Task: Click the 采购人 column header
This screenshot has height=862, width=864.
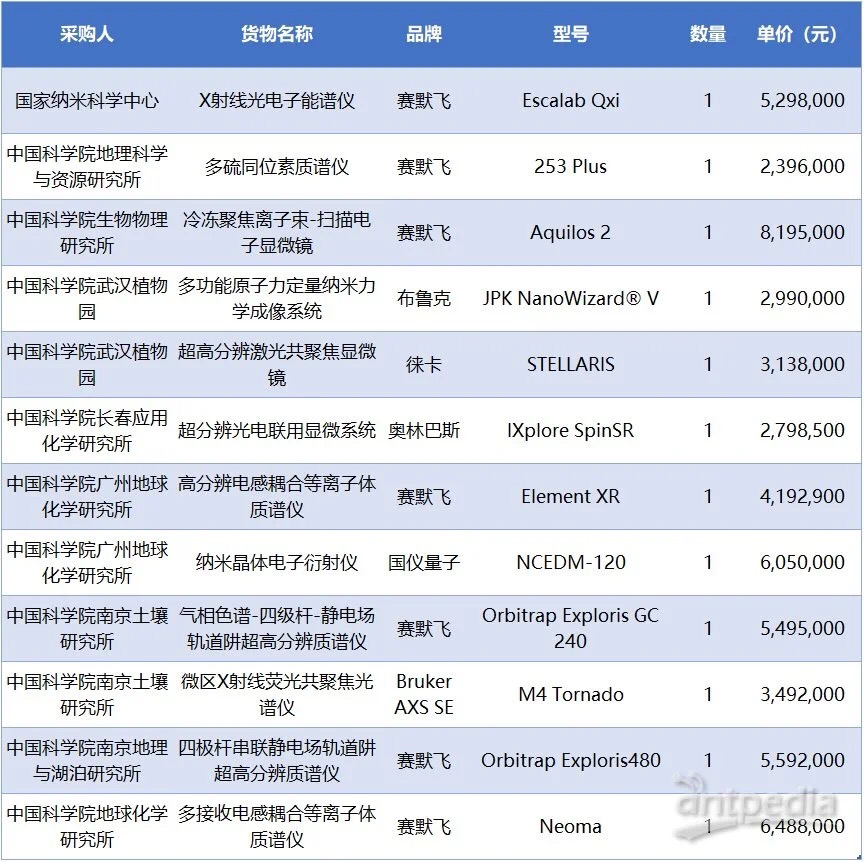Action: [87, 34]
